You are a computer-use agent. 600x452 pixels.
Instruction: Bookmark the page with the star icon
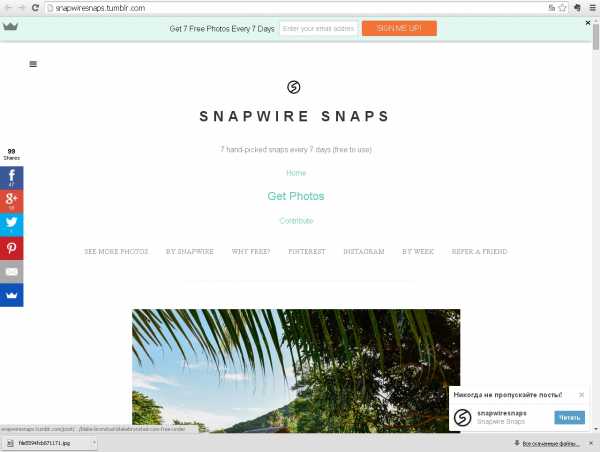pos(562,8)
